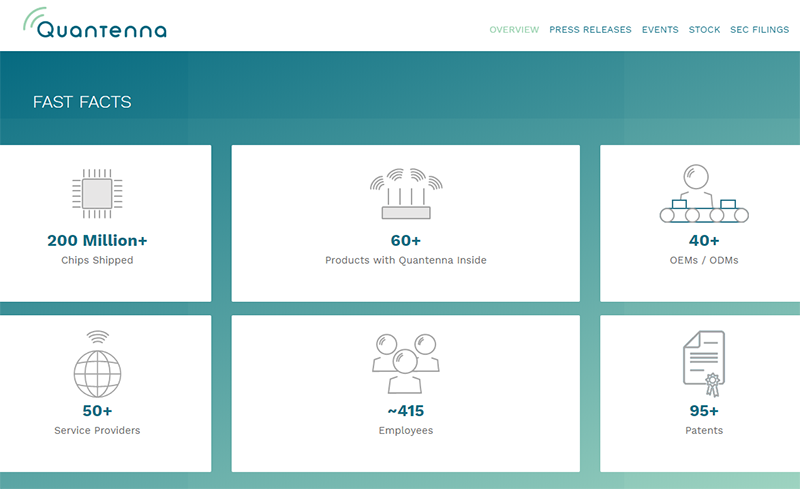
Task: Click the "Chips Shipped" label
Action: (x=97, y=260)
